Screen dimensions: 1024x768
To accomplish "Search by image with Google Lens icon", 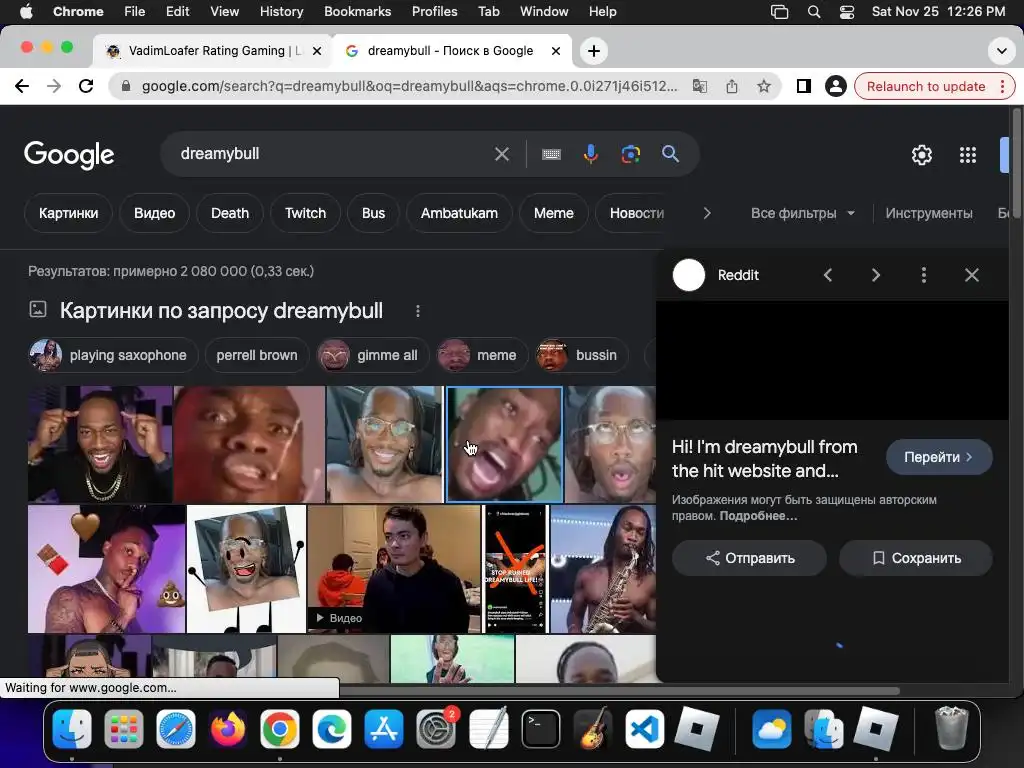I will (630, 154).
